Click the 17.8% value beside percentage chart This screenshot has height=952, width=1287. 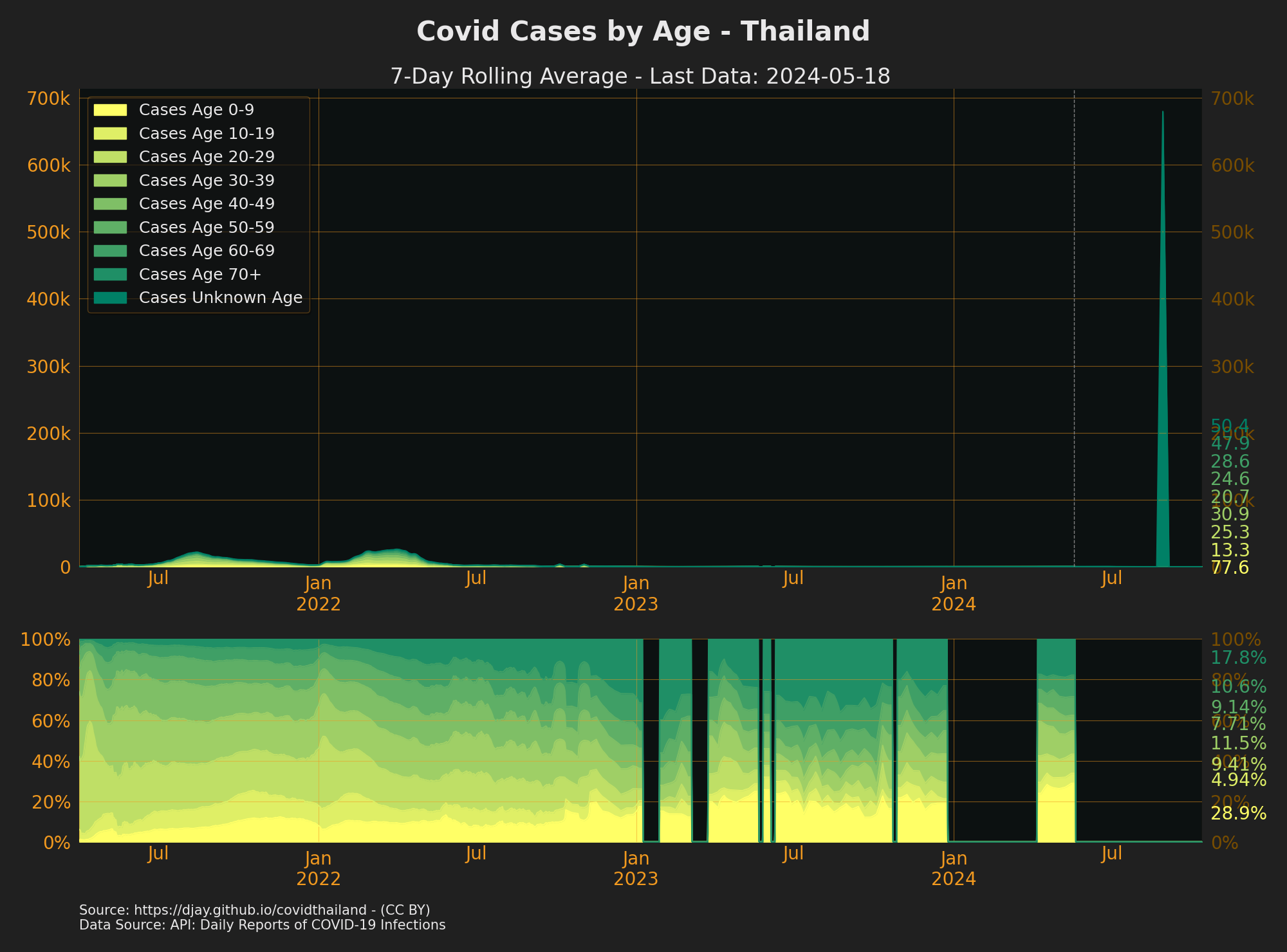click(x=1239, y=658)
